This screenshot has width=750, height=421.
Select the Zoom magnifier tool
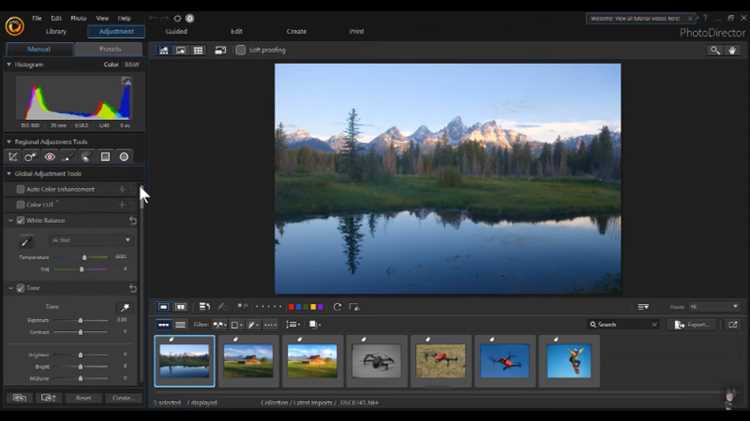715,50
